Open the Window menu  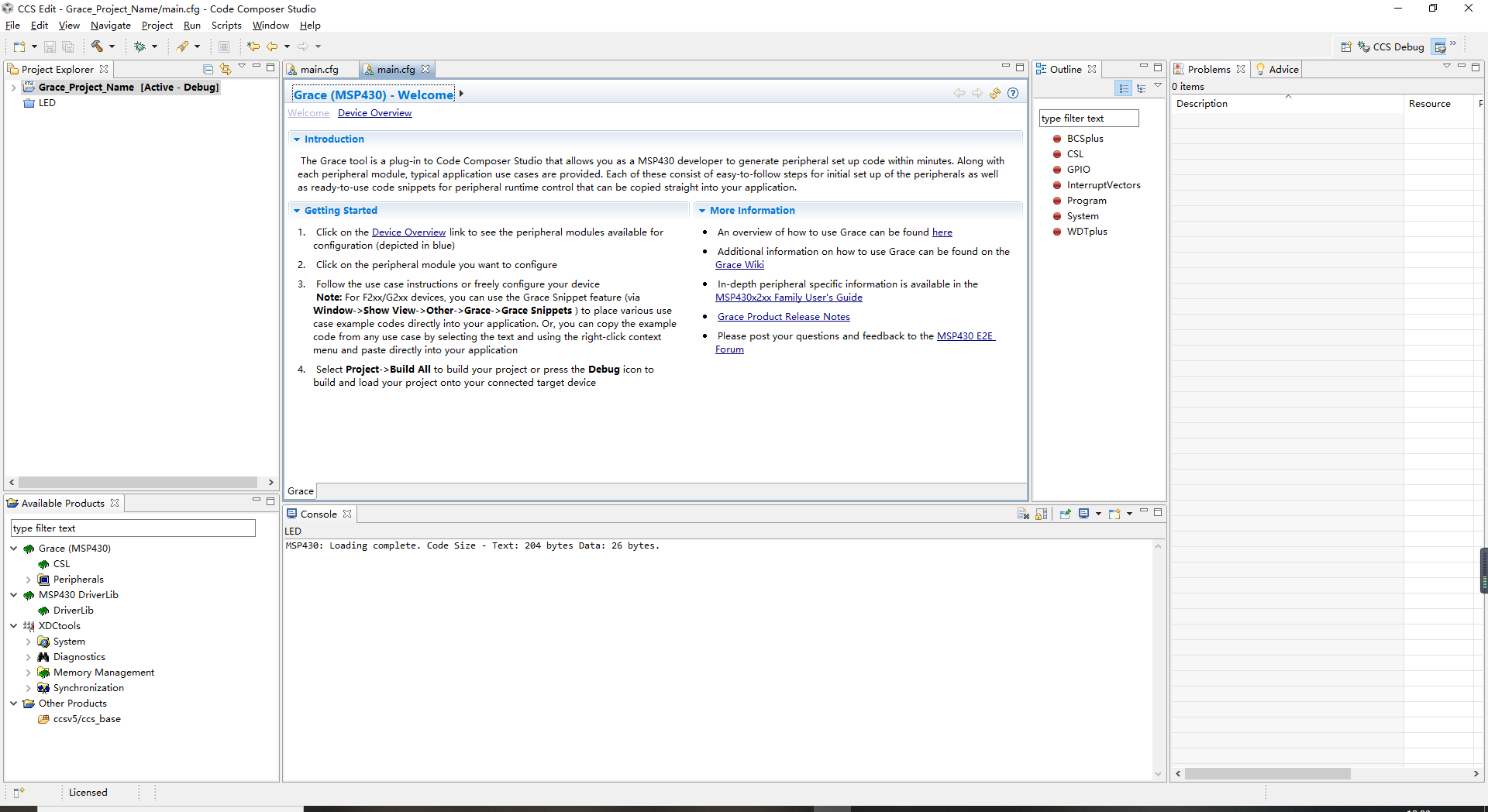pyautogui.click(x=270, y=26)
